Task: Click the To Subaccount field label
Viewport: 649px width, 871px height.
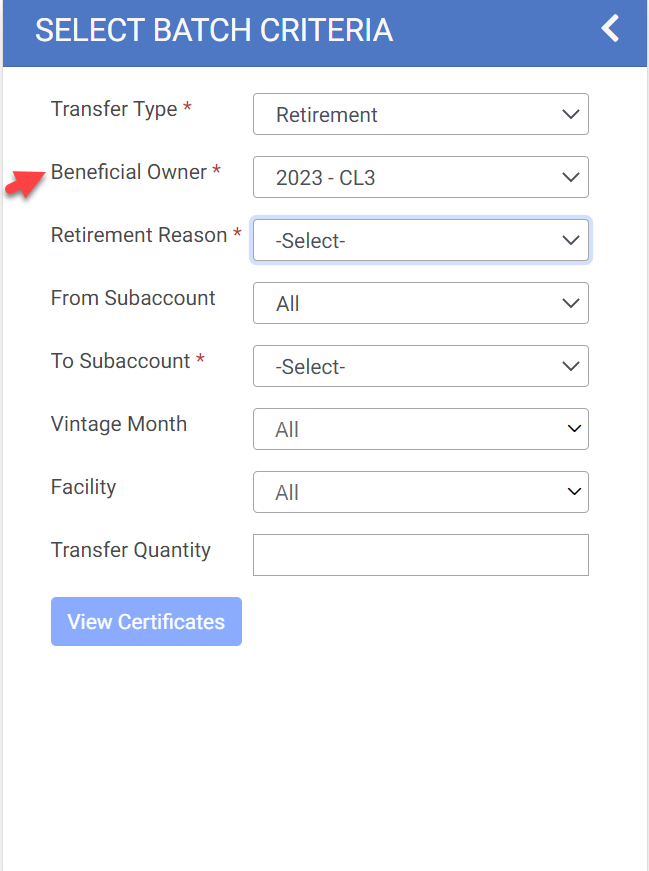Action: point(121,361)
